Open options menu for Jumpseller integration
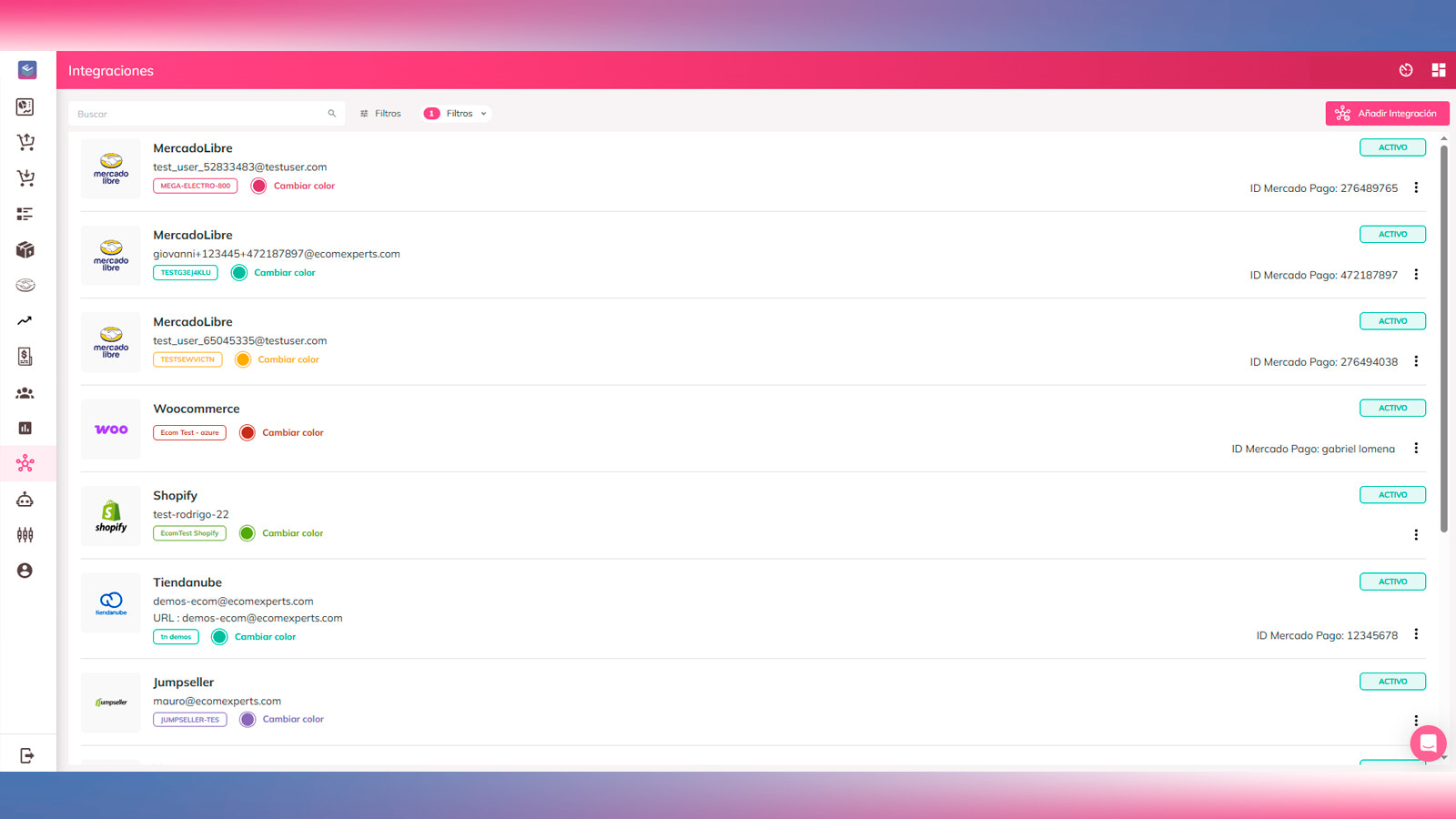1456x819 pixels. click(1416, 720)
